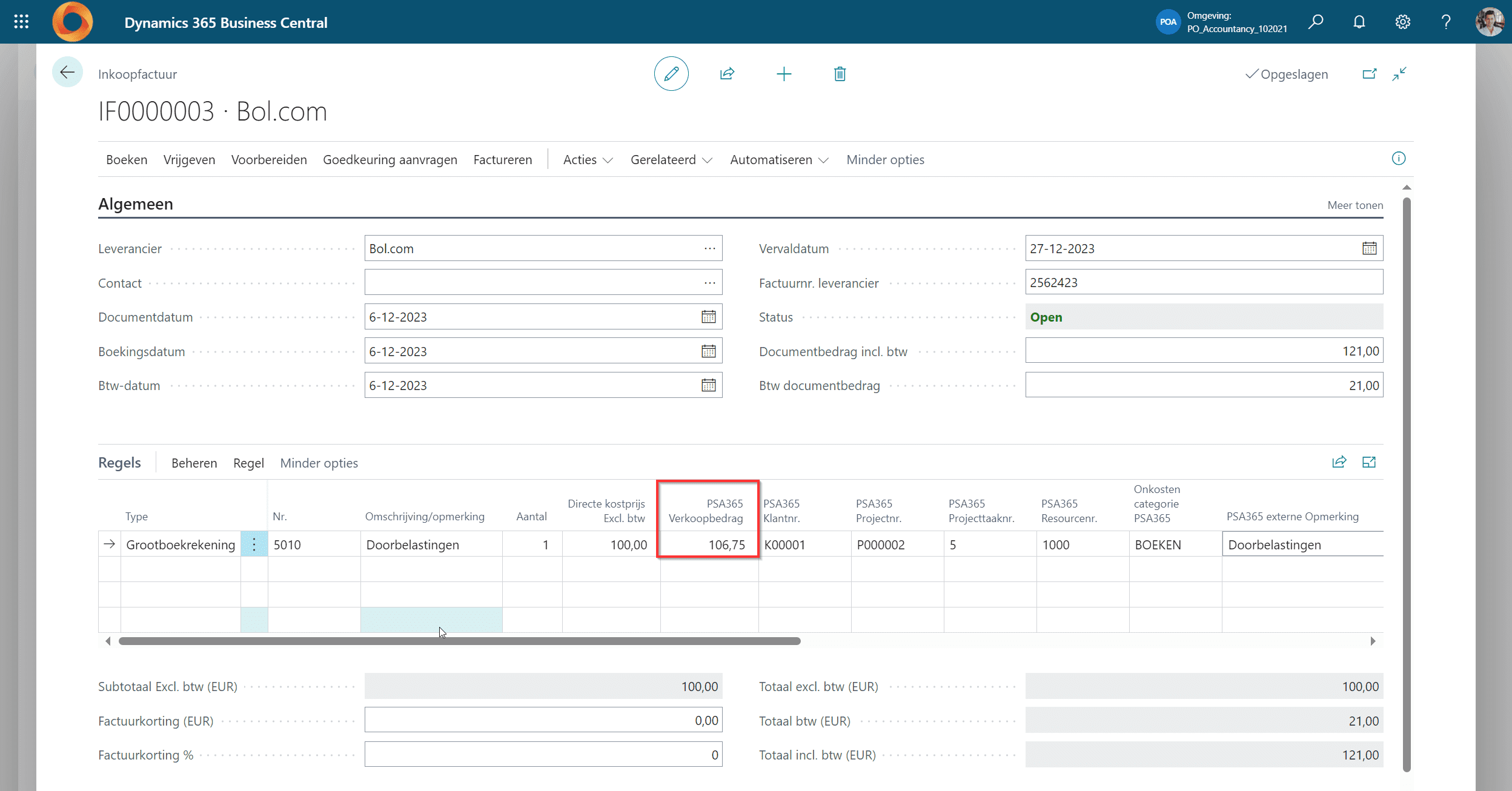Go back with the arrow button
1512x791 pixels.
click(67, 72)
